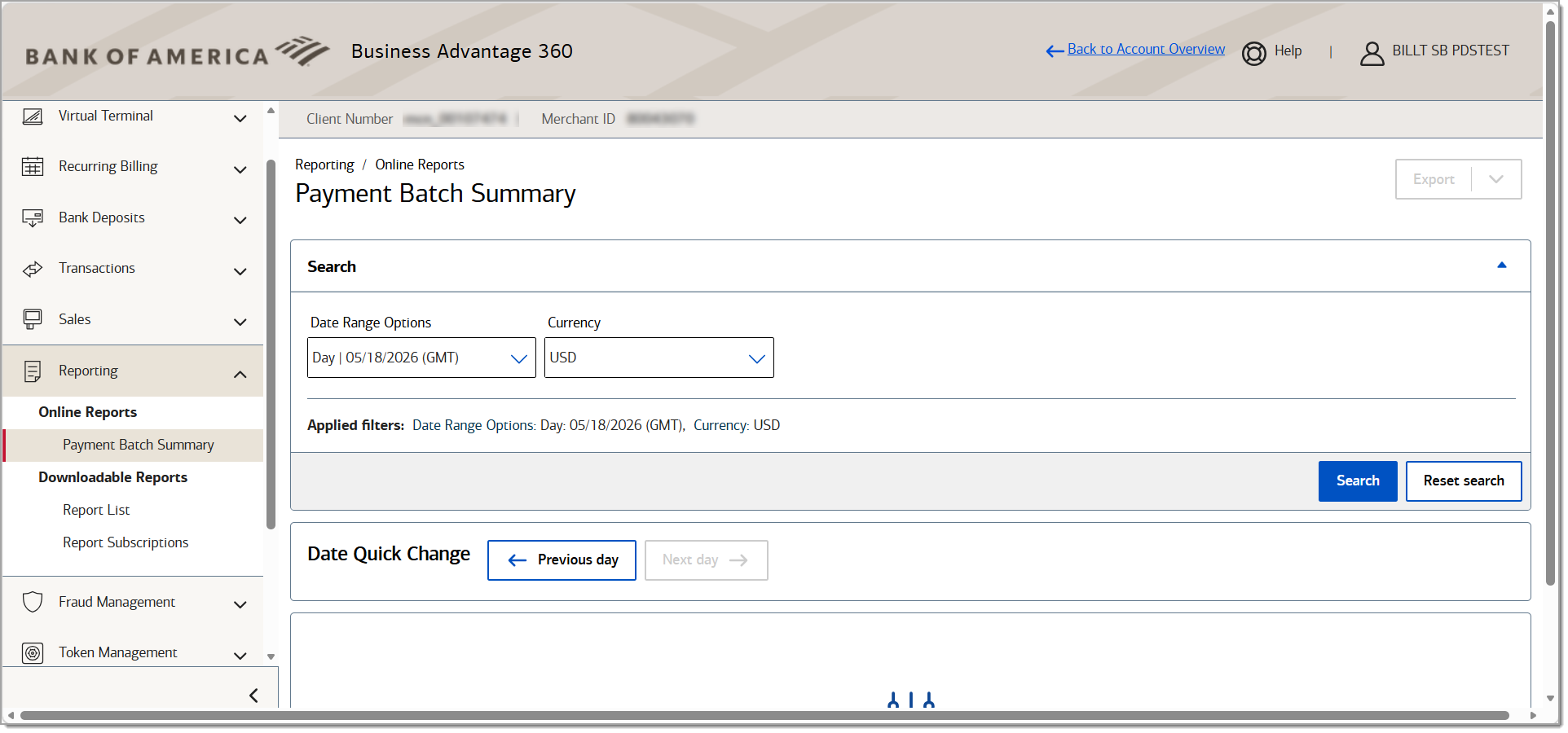
Task: Click the user profile icon
Action: click(1372, 54)
